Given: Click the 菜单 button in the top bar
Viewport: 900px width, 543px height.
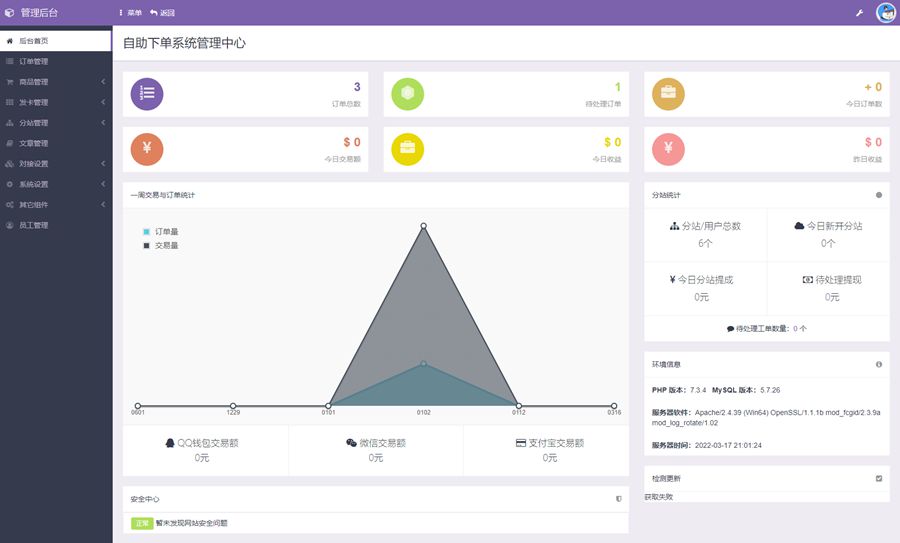Looking at the screenshot, I should pyautogui.click(x=130, y=13).
